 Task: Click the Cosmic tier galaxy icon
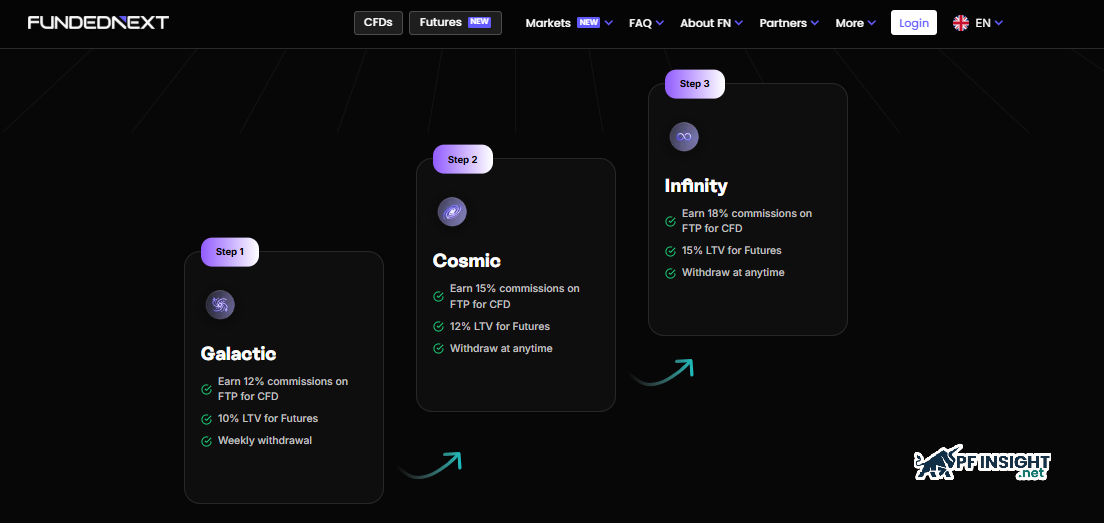(452, 212)
